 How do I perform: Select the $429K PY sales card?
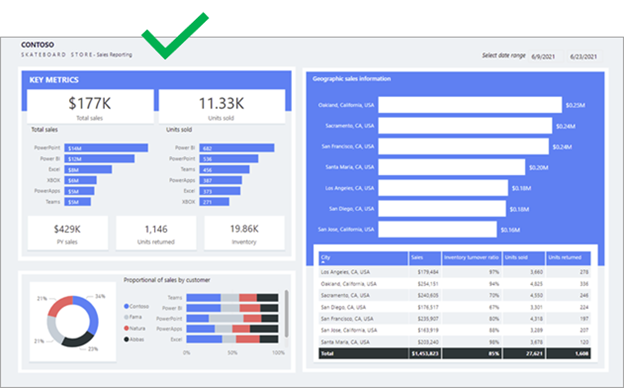[x=68, y=233]
